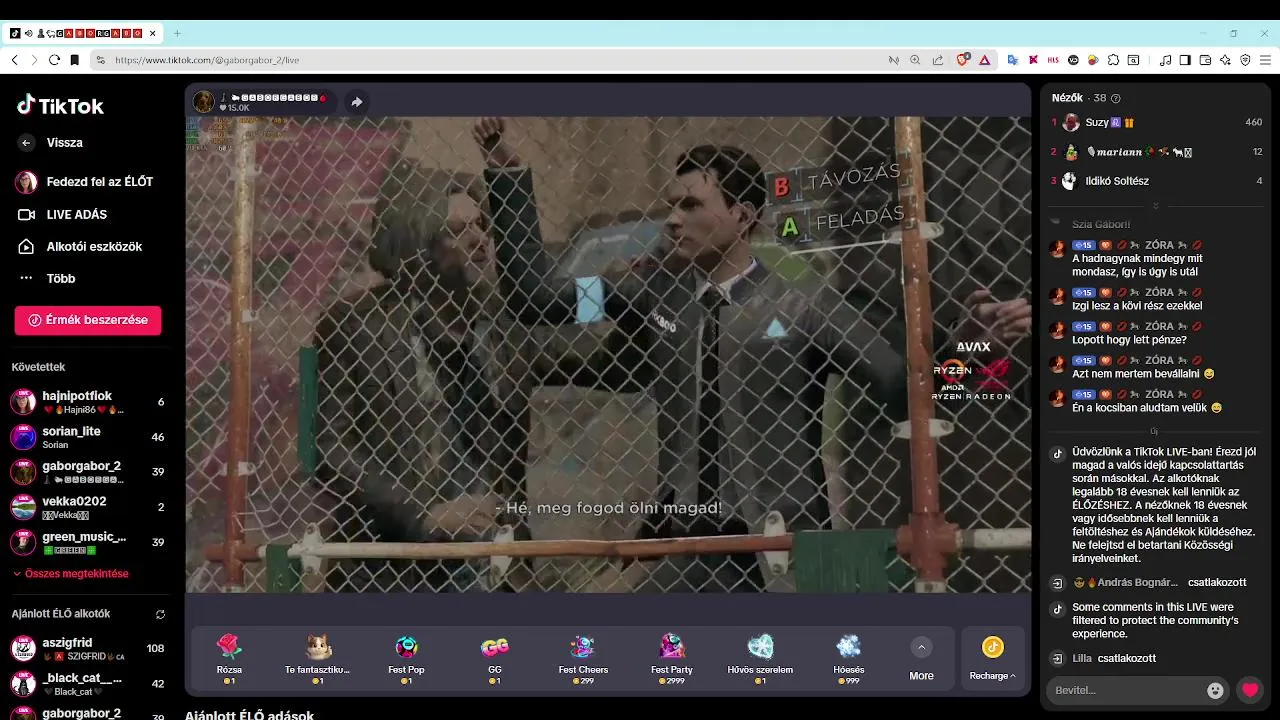
Task: Open followed channel green_music_
Action: point(88,542)
